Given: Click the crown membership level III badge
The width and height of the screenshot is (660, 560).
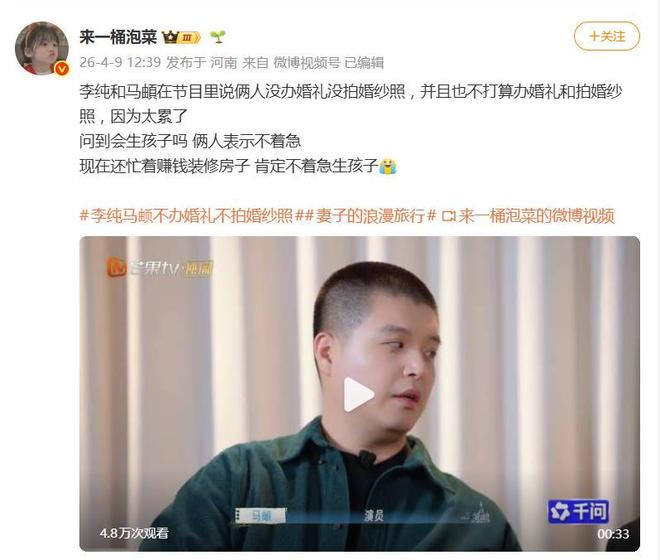Looking at the screenshot, I should [x=181, y=37].
